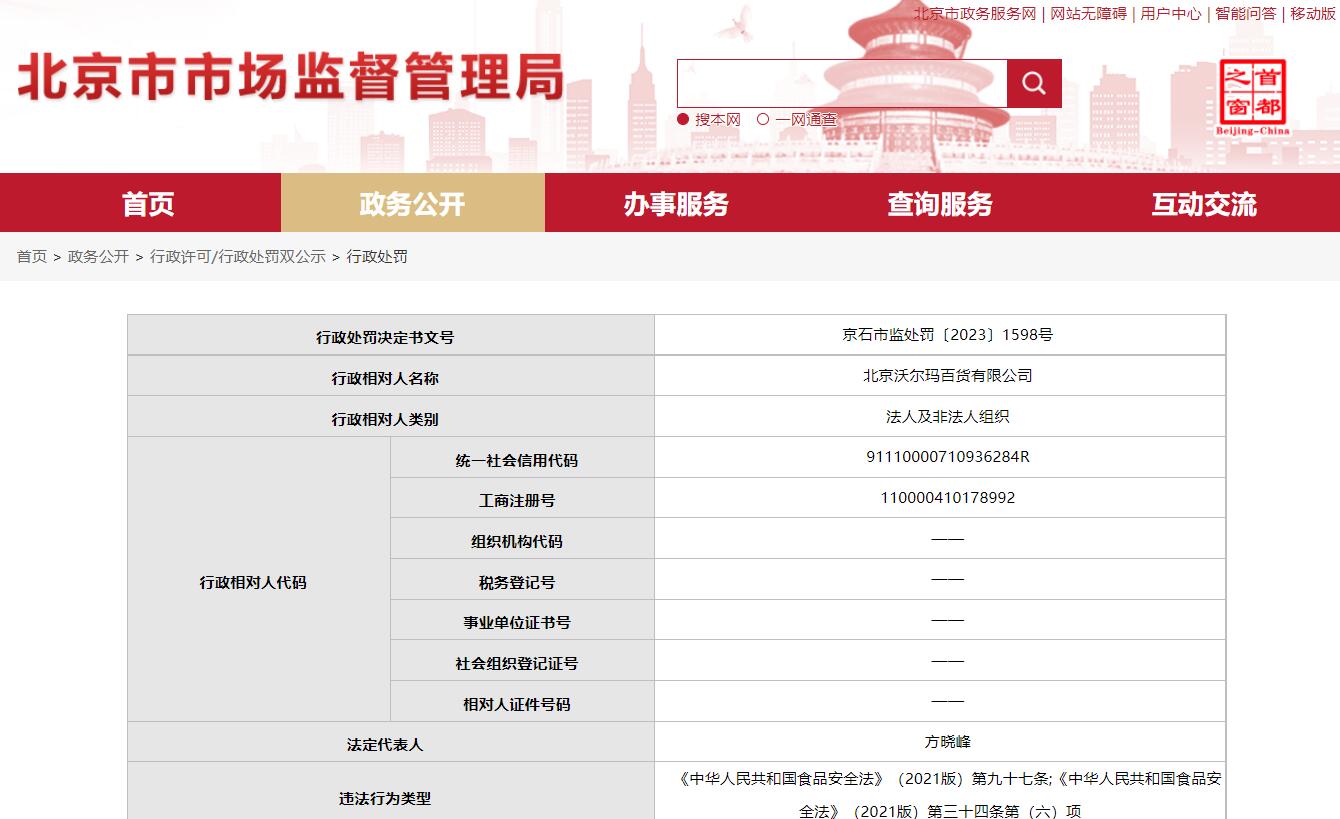Open the 政务公开 navigation tab
The image size is (1340, 819).
[413, 203]
